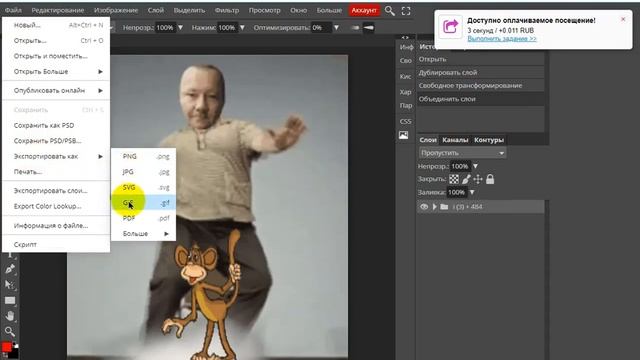The image size is (640, 360).
Task: Select Объединить слои history state
Action: point(480,99)
